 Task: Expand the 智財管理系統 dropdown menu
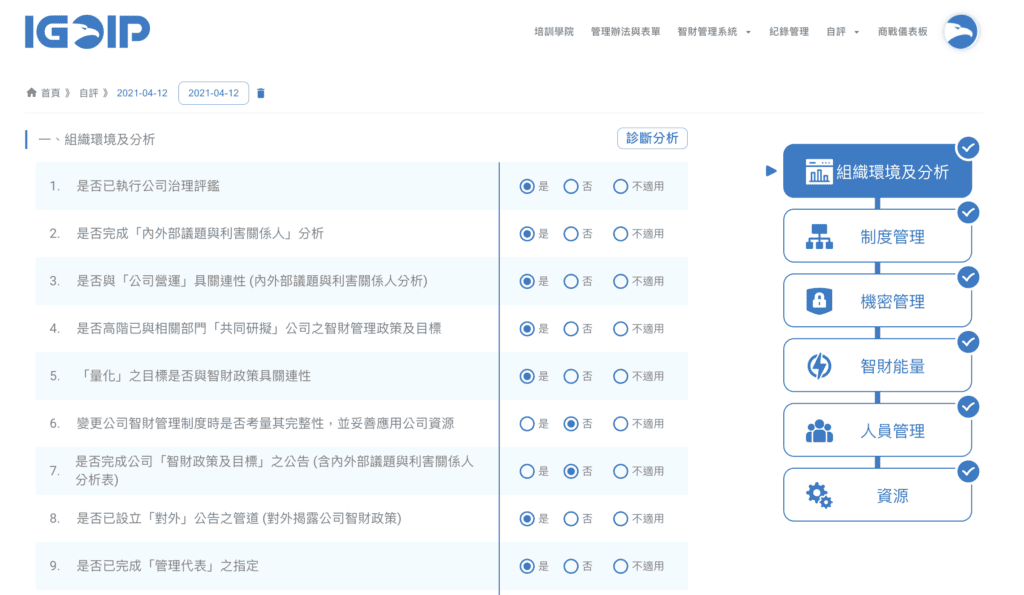coord(714,32)
